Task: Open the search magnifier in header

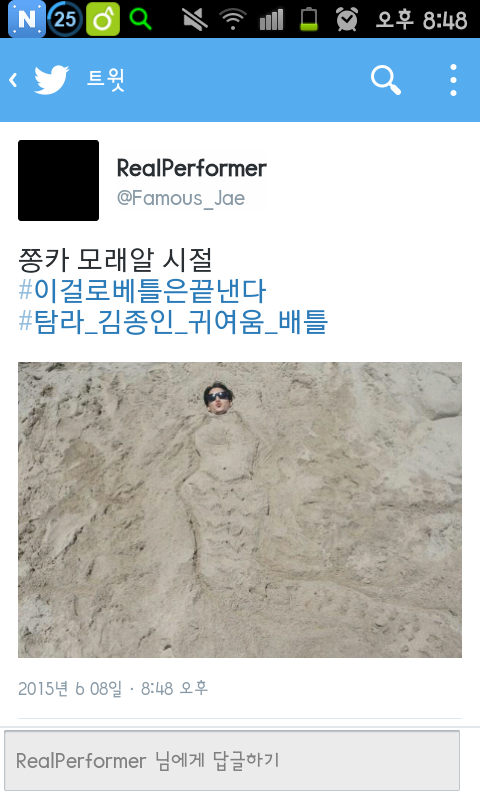Action: [x=386, y=80]
